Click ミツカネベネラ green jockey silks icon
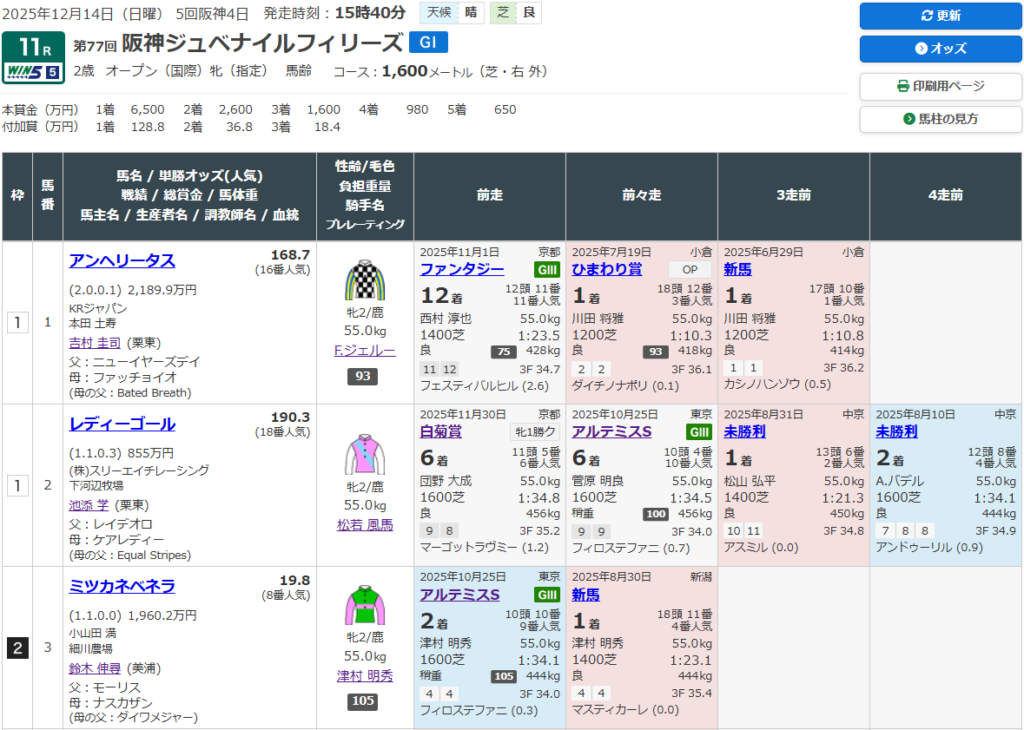The width and height of the screenshot is (1024, 730). tap(365, 606)
